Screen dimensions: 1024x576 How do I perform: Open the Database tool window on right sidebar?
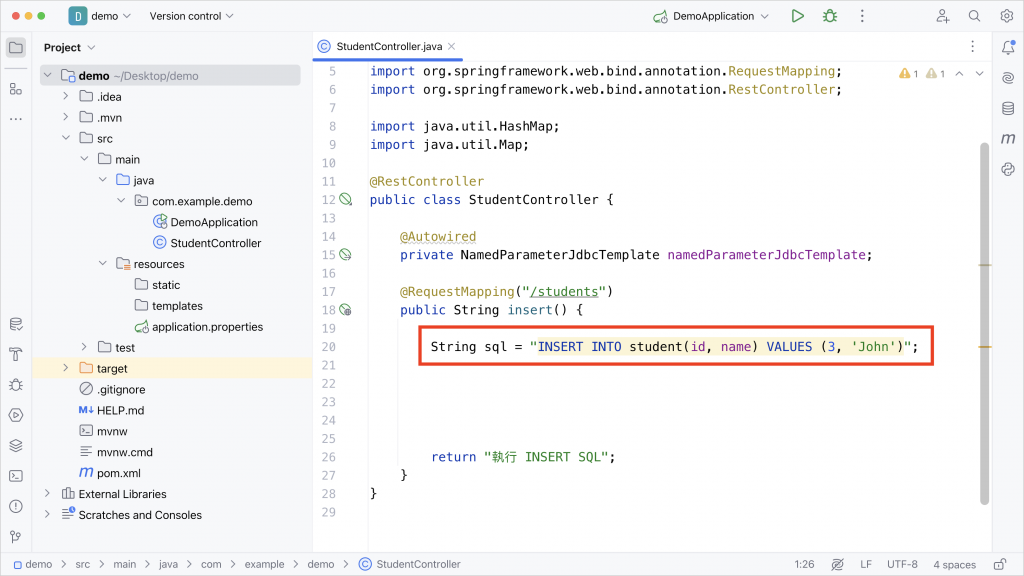click(1008, 108)
